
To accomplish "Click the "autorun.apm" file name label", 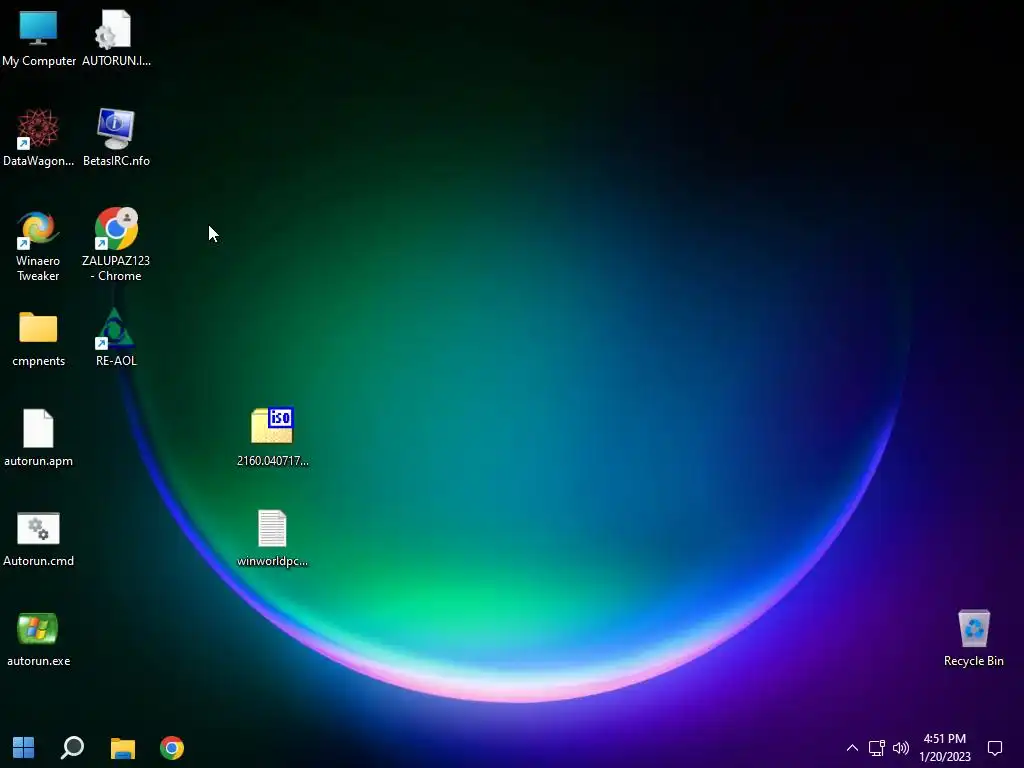I will pos(39,461).
